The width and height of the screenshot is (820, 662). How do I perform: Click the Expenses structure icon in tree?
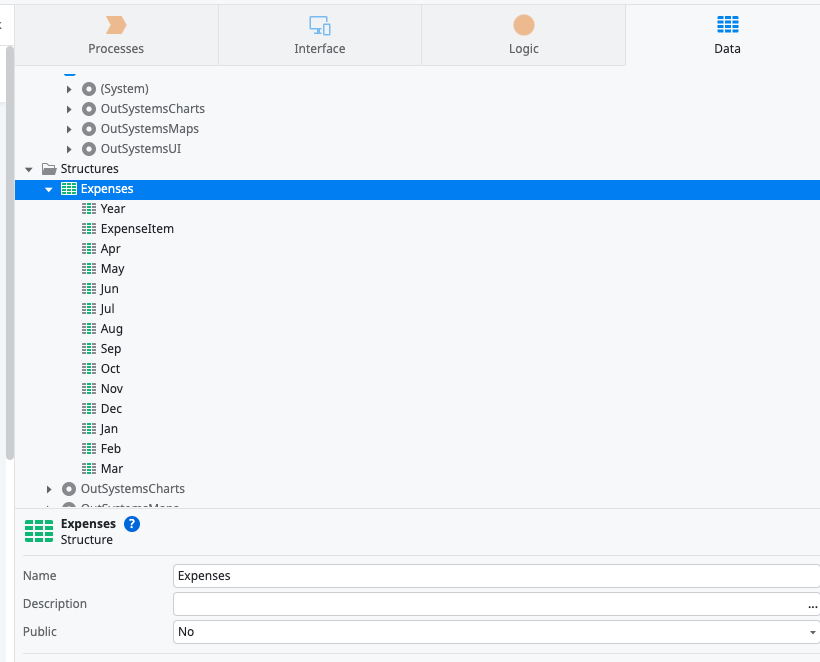[69, 189]
